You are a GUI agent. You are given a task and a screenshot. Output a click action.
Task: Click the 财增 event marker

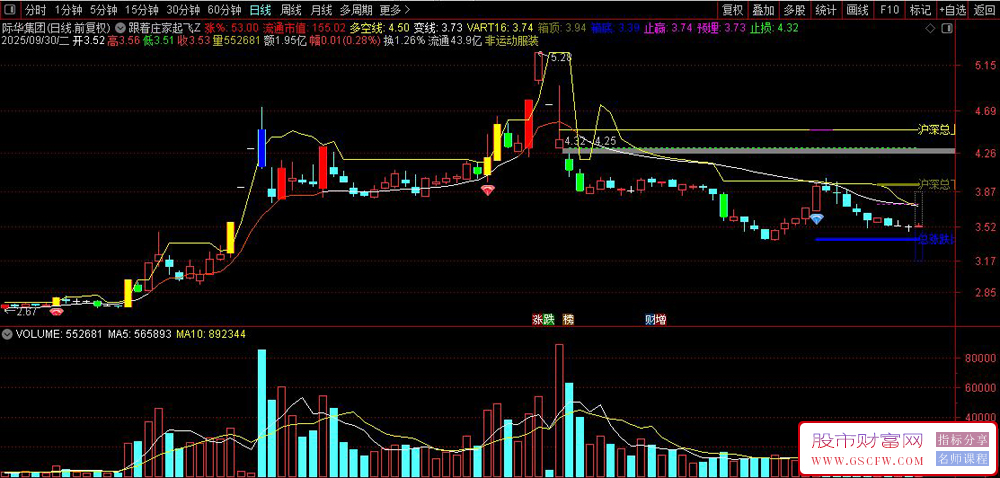(x=656, y=319)
